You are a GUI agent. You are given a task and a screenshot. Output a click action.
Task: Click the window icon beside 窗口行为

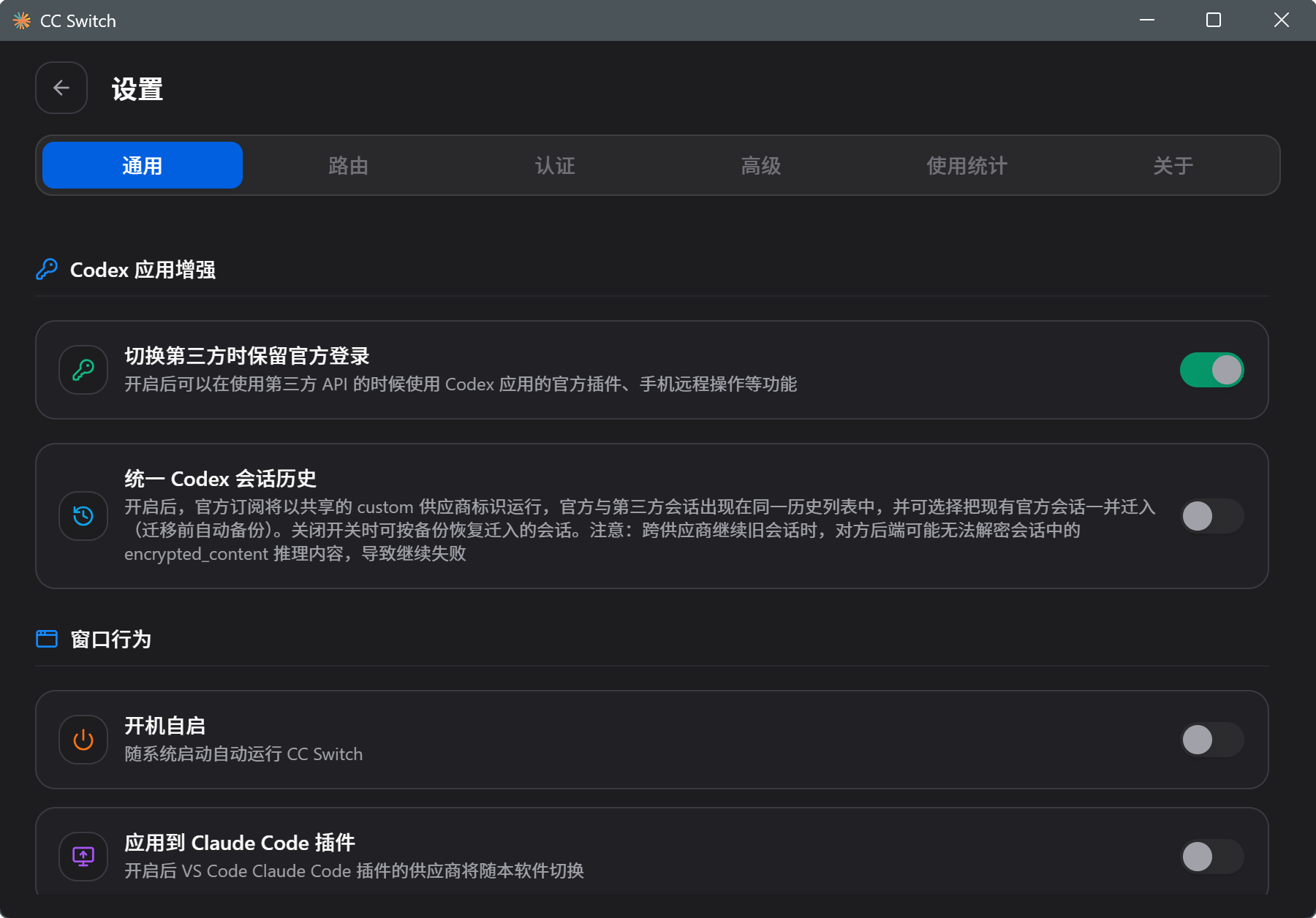(47, 639)
